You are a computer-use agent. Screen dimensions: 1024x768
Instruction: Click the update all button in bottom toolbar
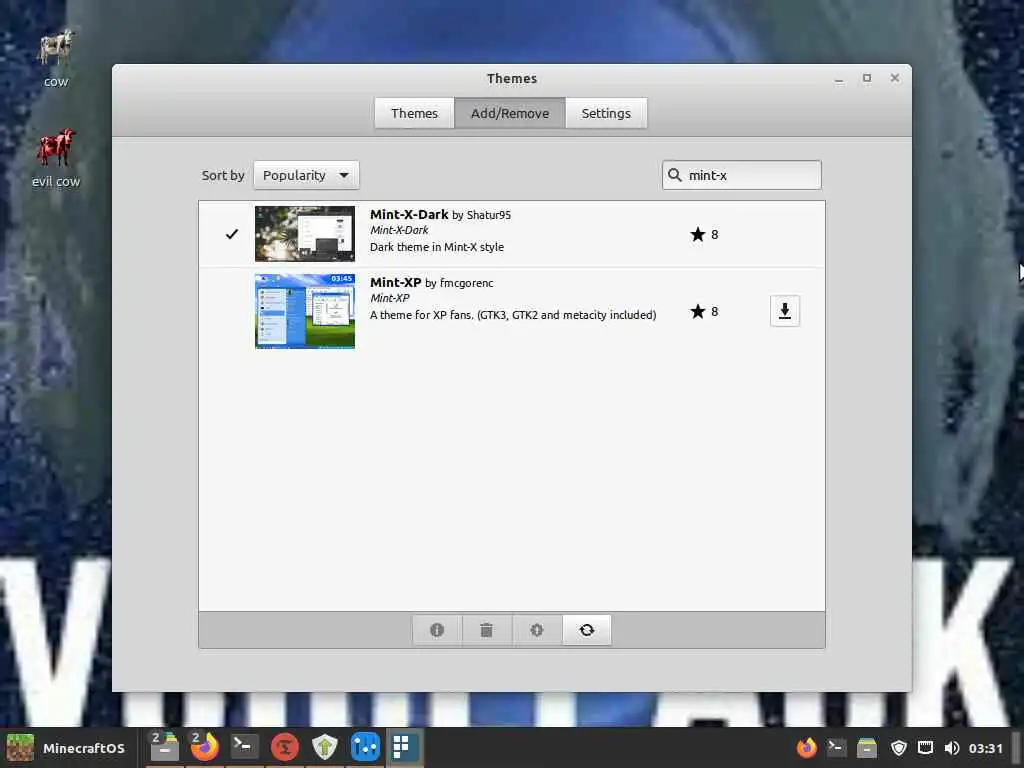point(537,630)
